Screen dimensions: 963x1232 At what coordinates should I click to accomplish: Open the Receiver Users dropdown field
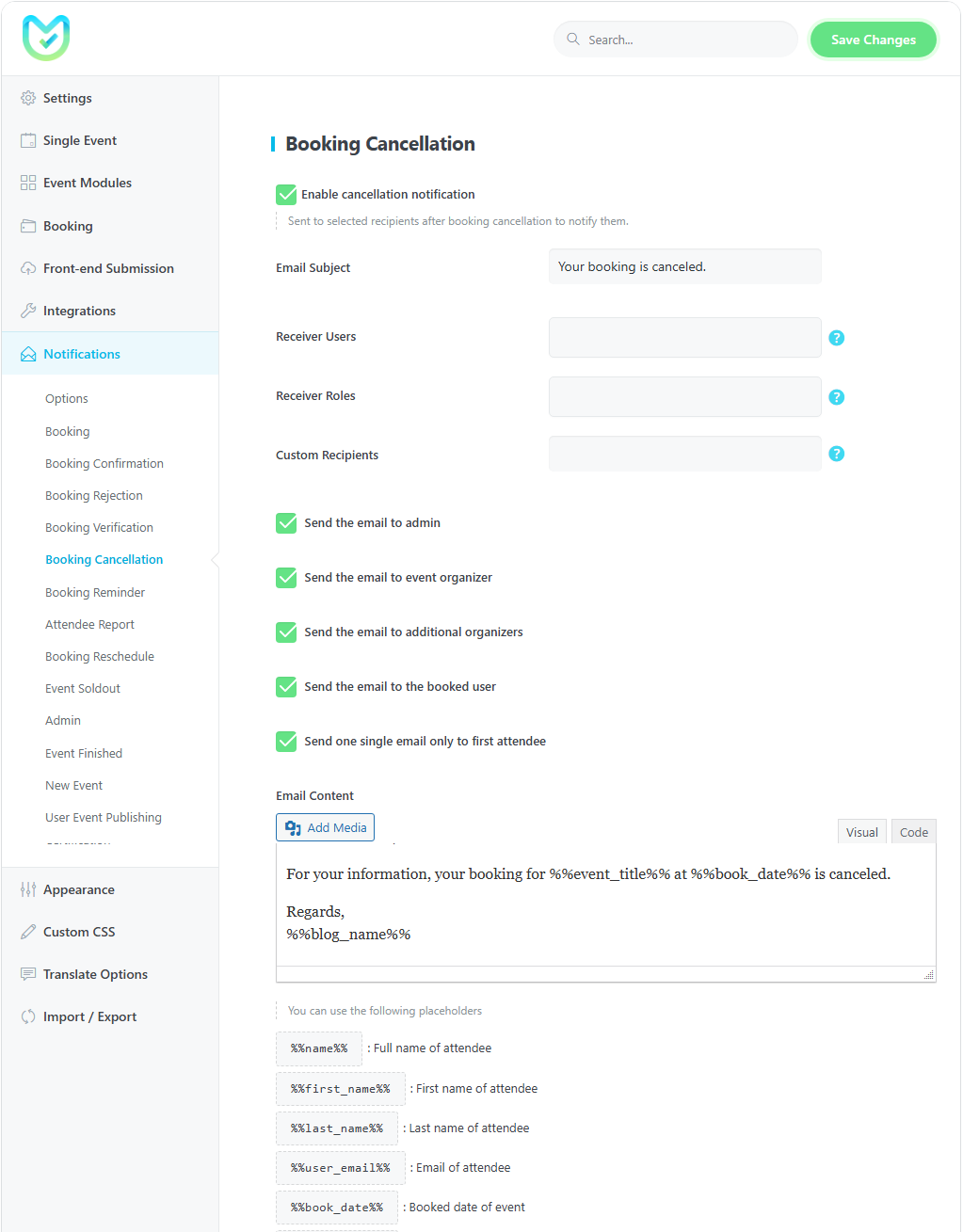[x=684, y=337]
